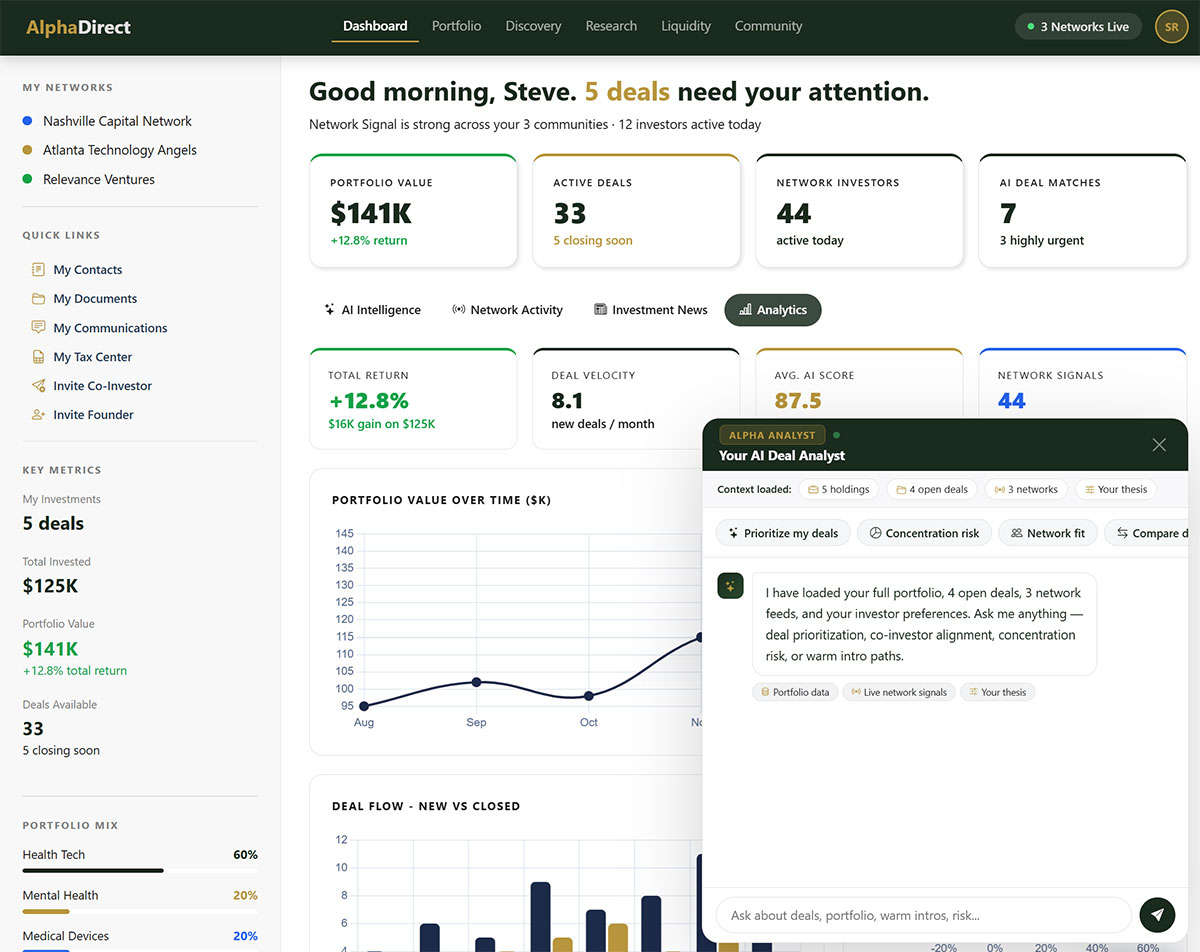The image size is (1200, 952).
Task: Click the Mental Health 20% progress bar
Action: point(140,912)
